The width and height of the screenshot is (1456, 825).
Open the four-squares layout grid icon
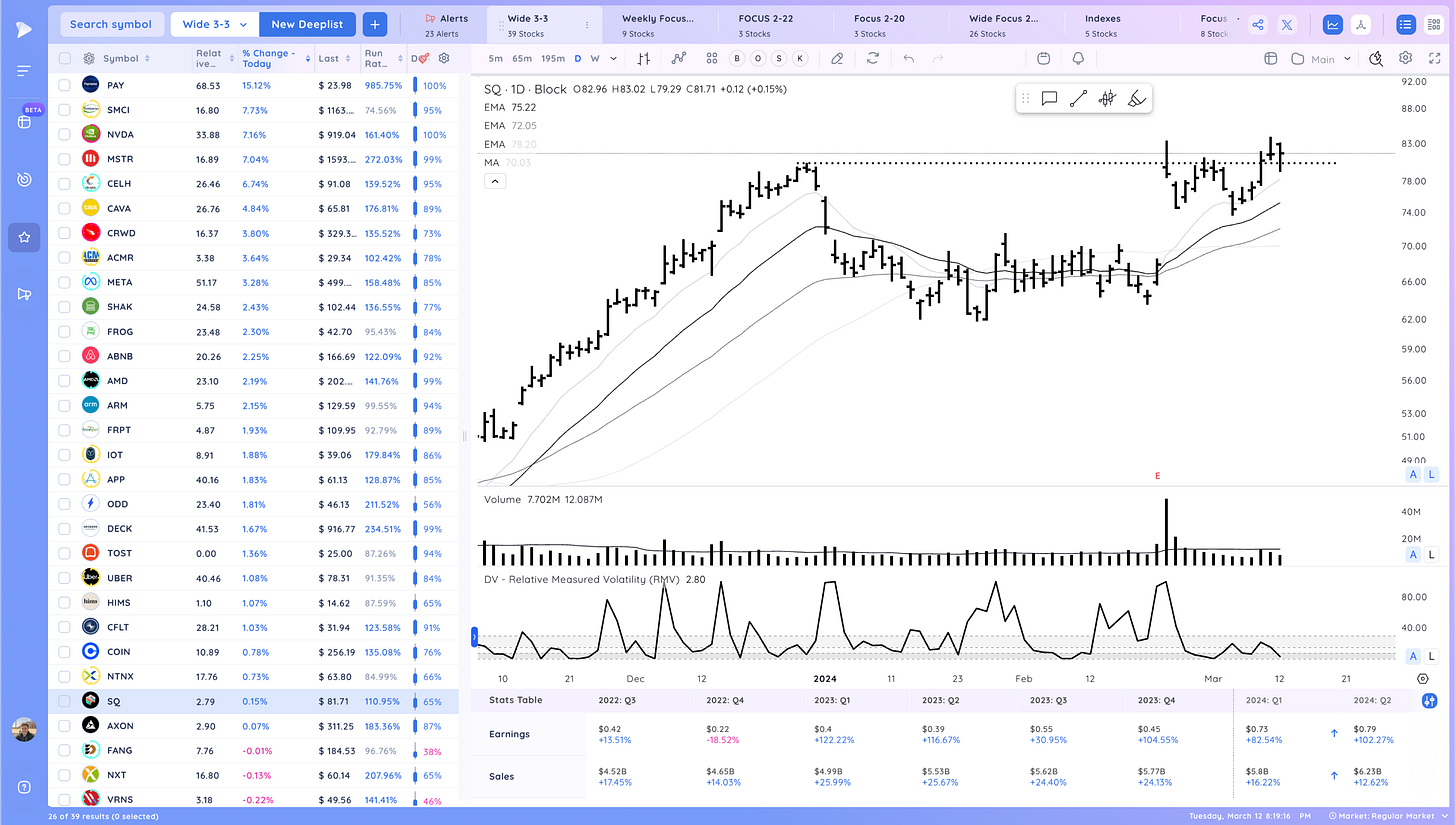712,59
